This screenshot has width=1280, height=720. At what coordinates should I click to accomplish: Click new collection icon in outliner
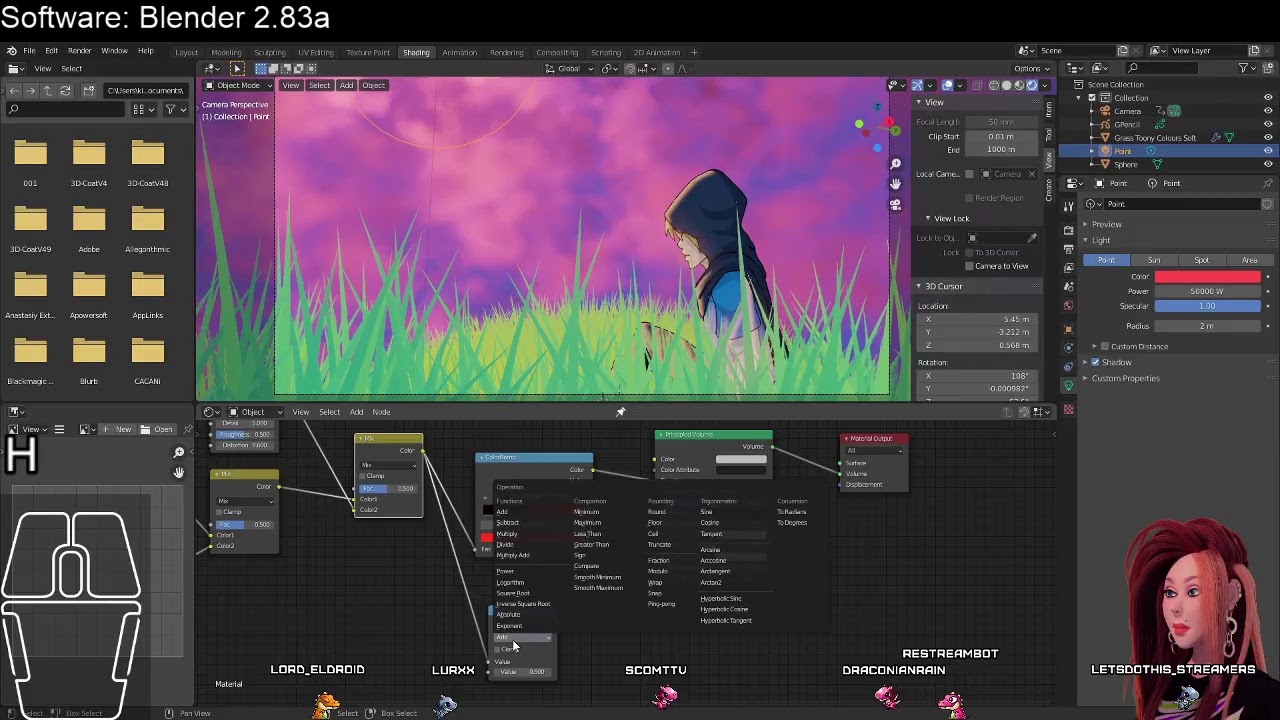pos(1267,68)
